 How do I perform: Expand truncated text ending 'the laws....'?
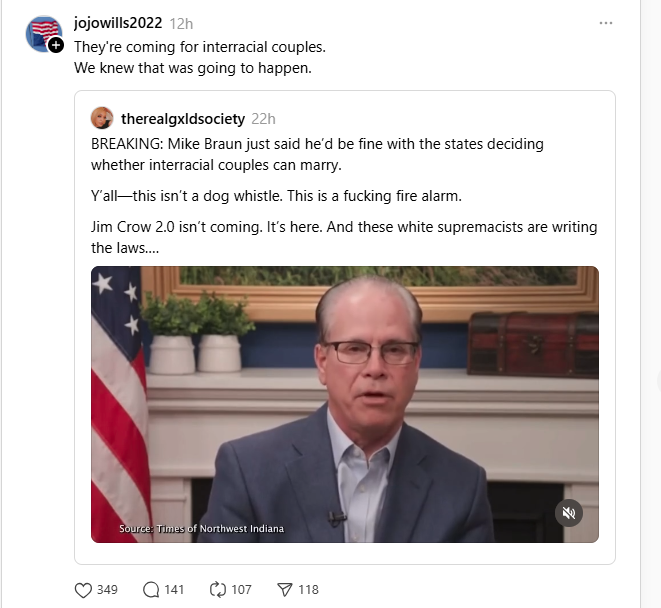(125, 248)
